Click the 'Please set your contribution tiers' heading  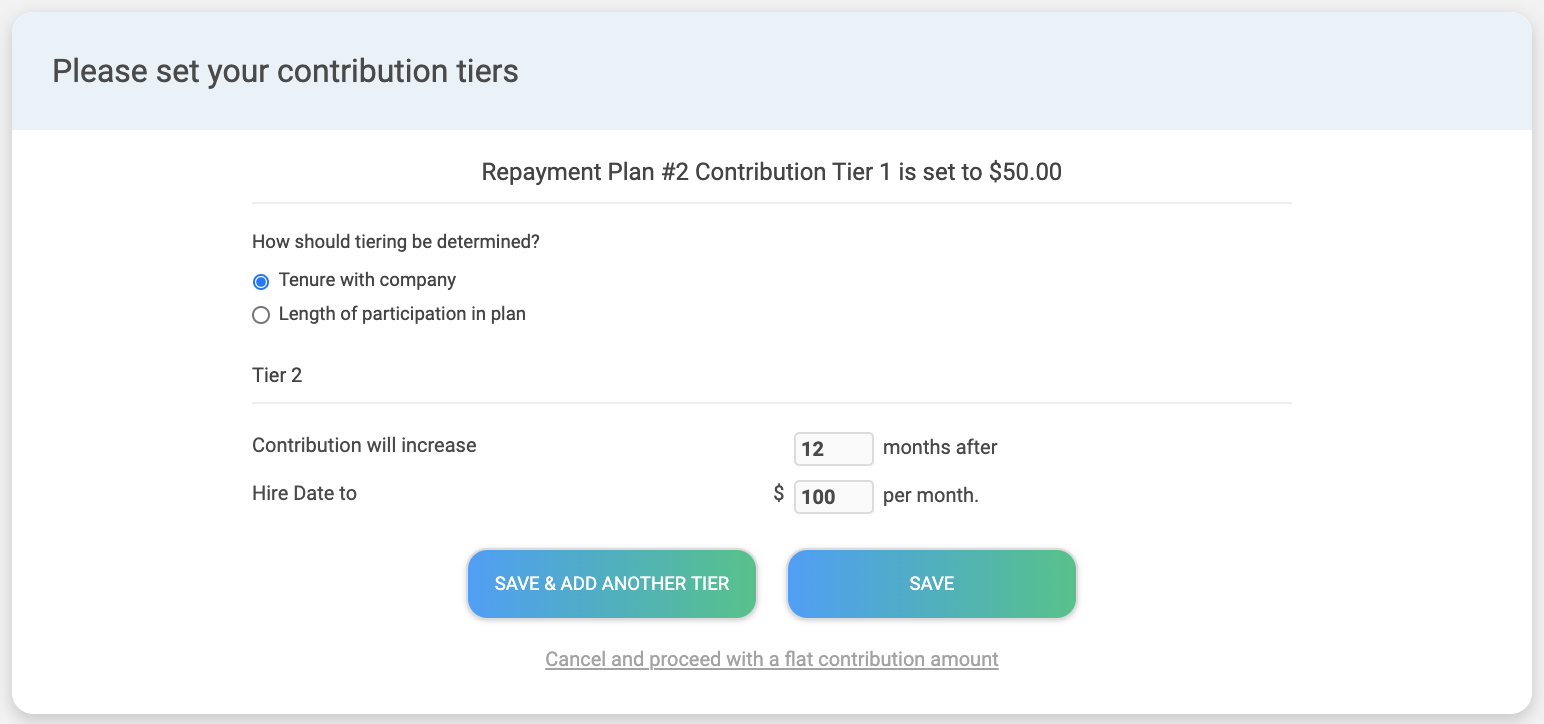pyautogui.click(x=285, y=72)
